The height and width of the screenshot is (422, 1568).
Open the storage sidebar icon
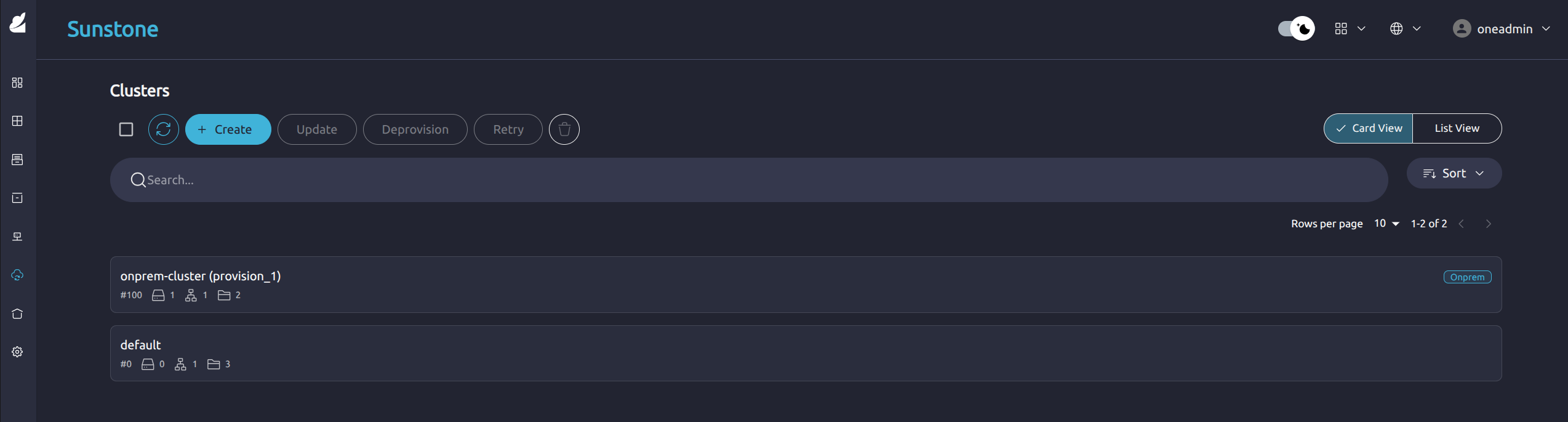click(17, 160)
